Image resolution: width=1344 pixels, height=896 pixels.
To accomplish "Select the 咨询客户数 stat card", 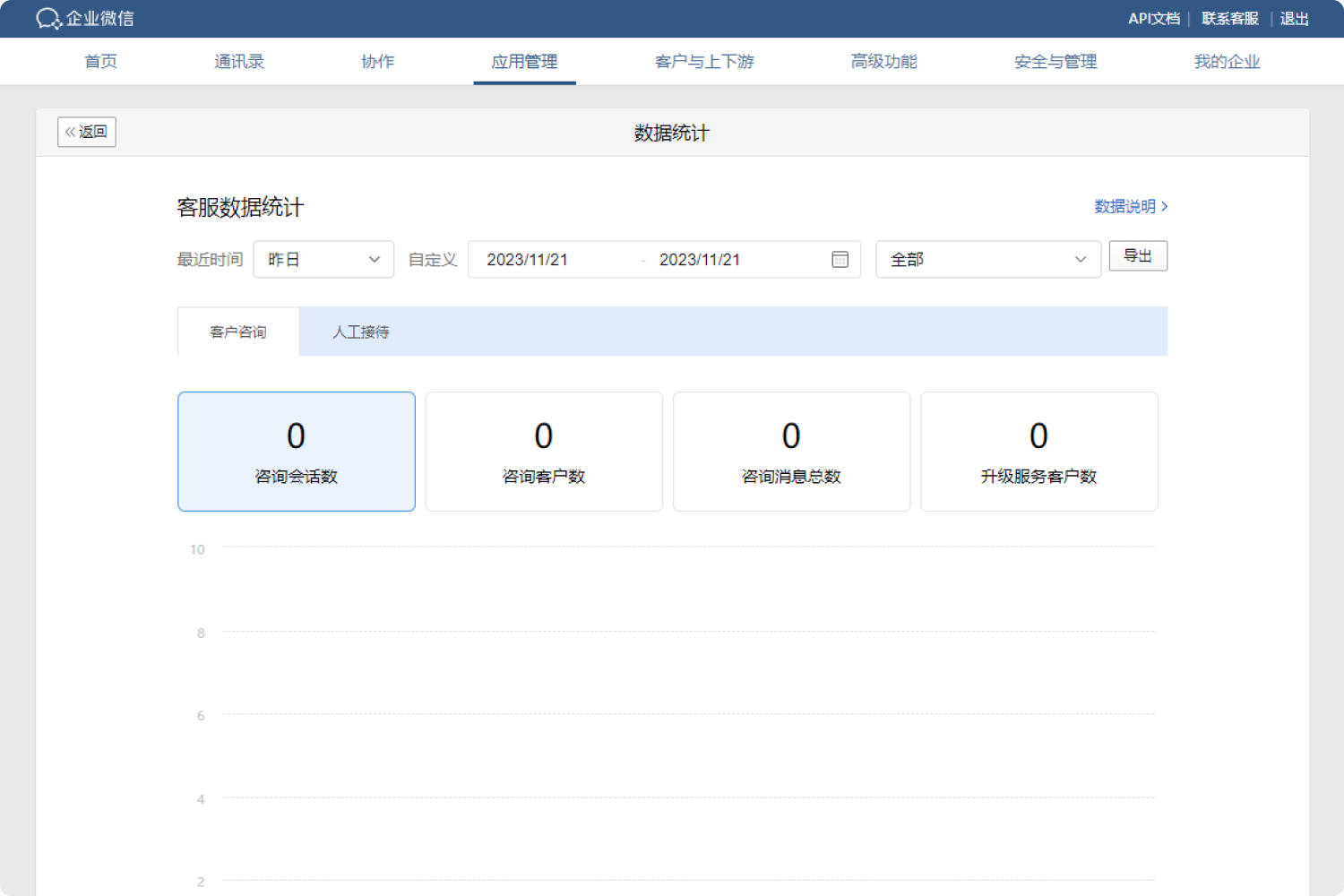I will tap(544, 452).
